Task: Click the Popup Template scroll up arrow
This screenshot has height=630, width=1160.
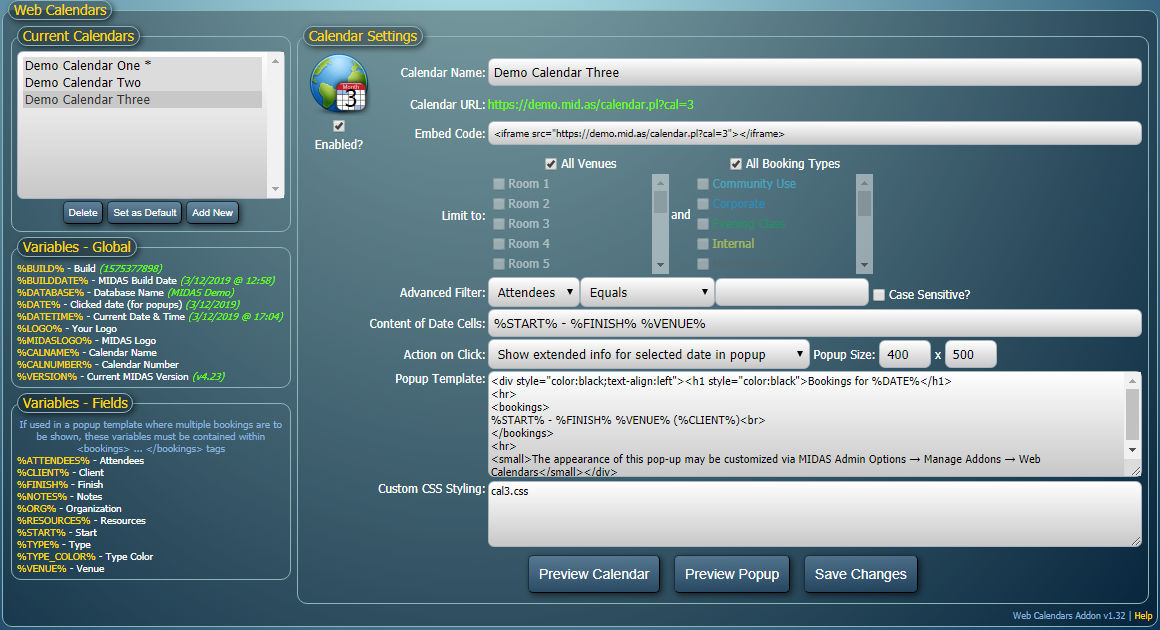Action: click(1132, 381)
